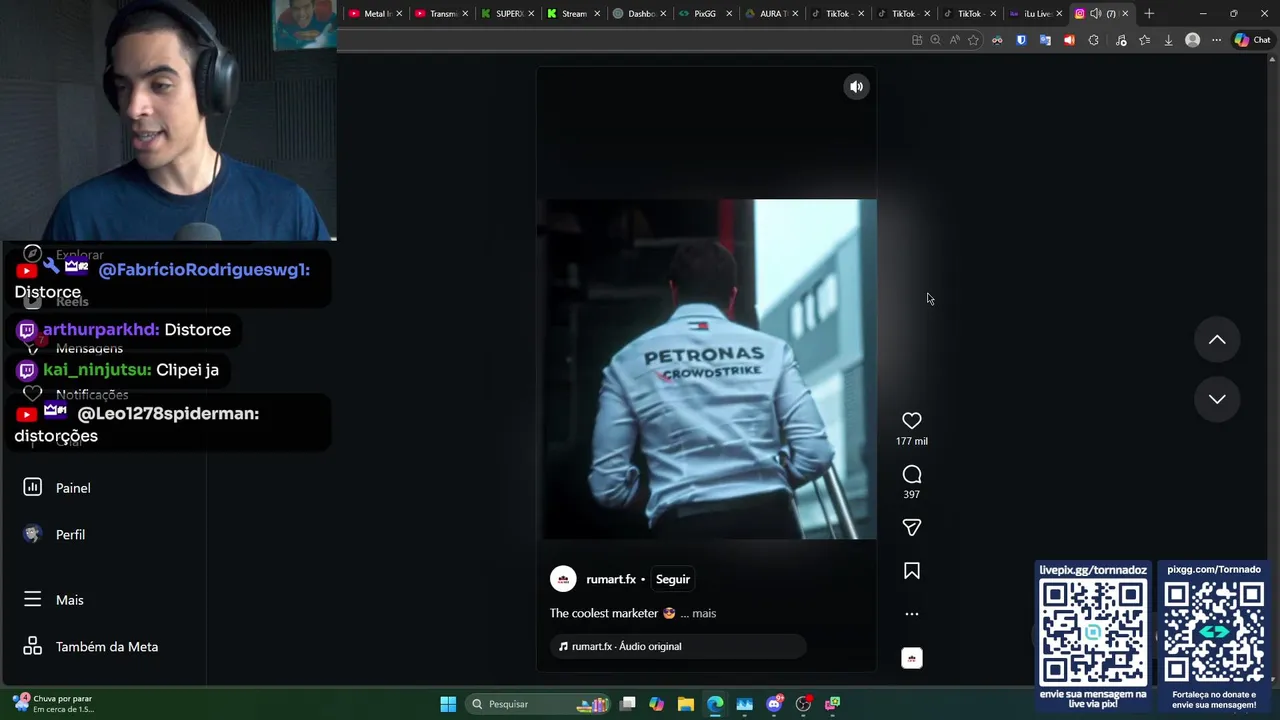Open Copilot from the taskbar
Image resolution: width=1280 pixels, height=720 pixels.
[656, 704]
